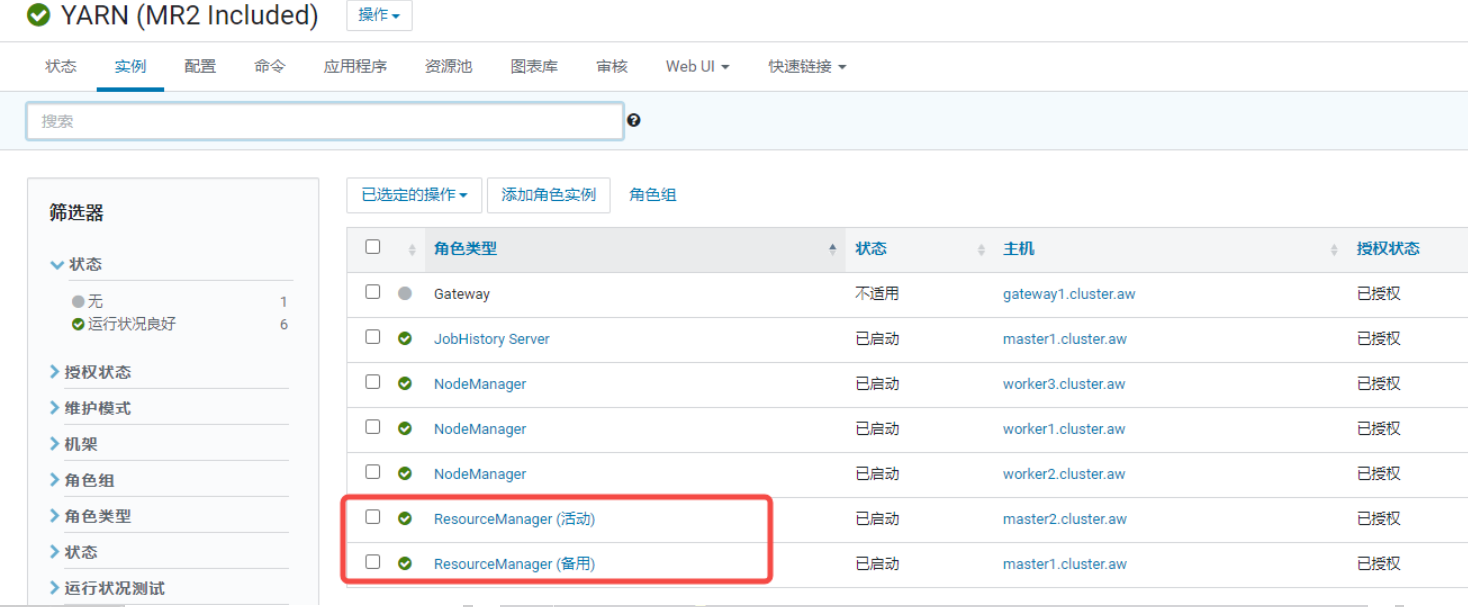
Task: Select the 实例 tab
Action: (130, 67)
